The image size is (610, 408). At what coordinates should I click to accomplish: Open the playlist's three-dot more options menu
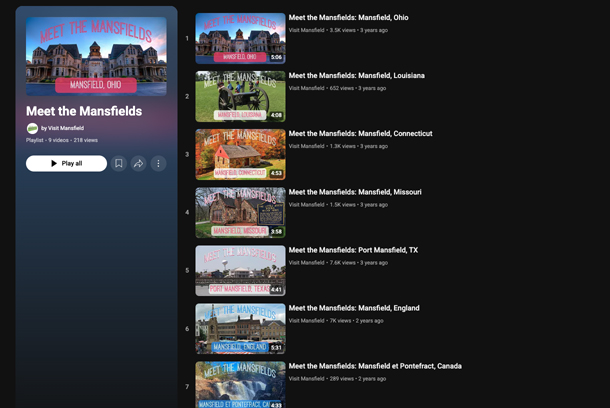[x=158, y=163]
